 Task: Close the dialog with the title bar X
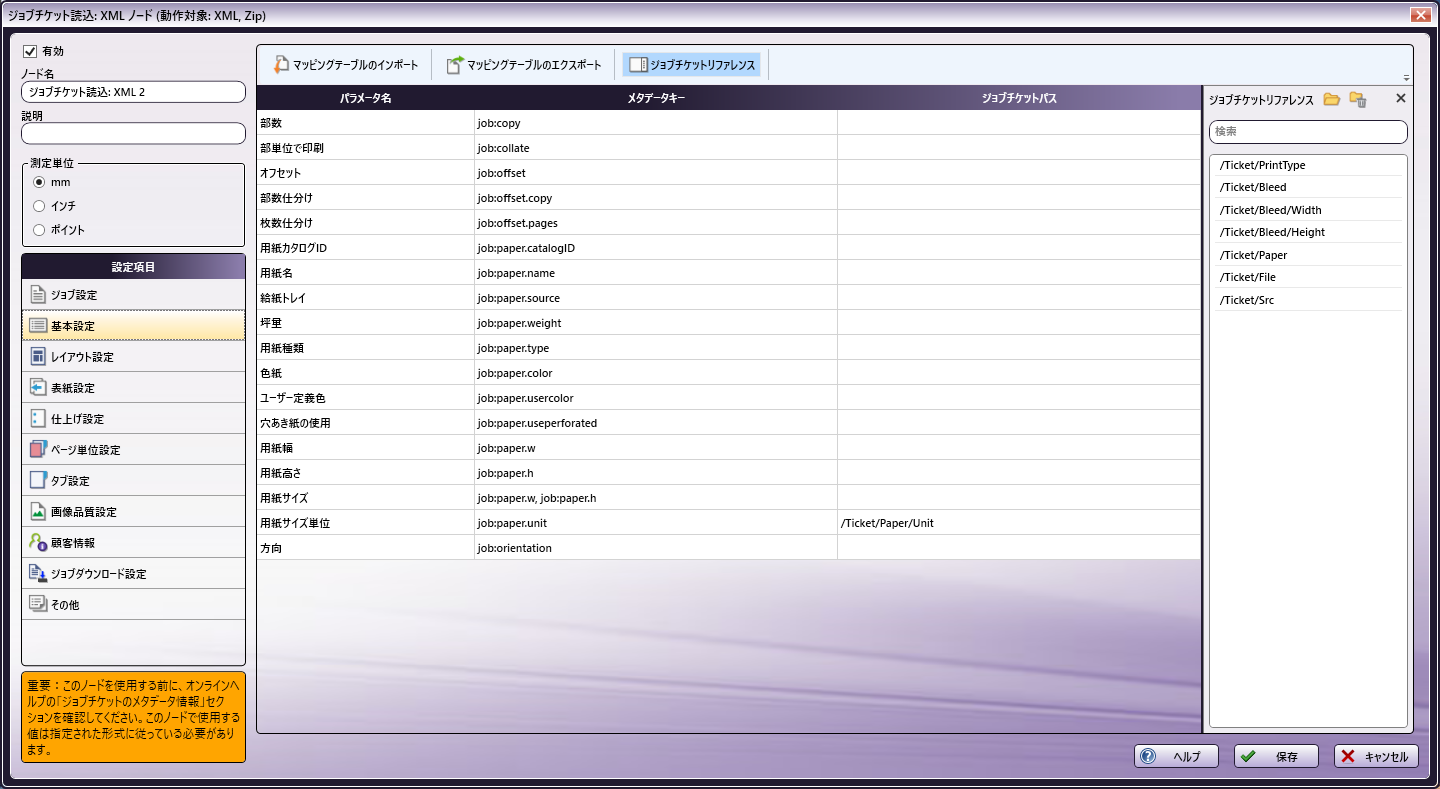(x=1419, y=15)
